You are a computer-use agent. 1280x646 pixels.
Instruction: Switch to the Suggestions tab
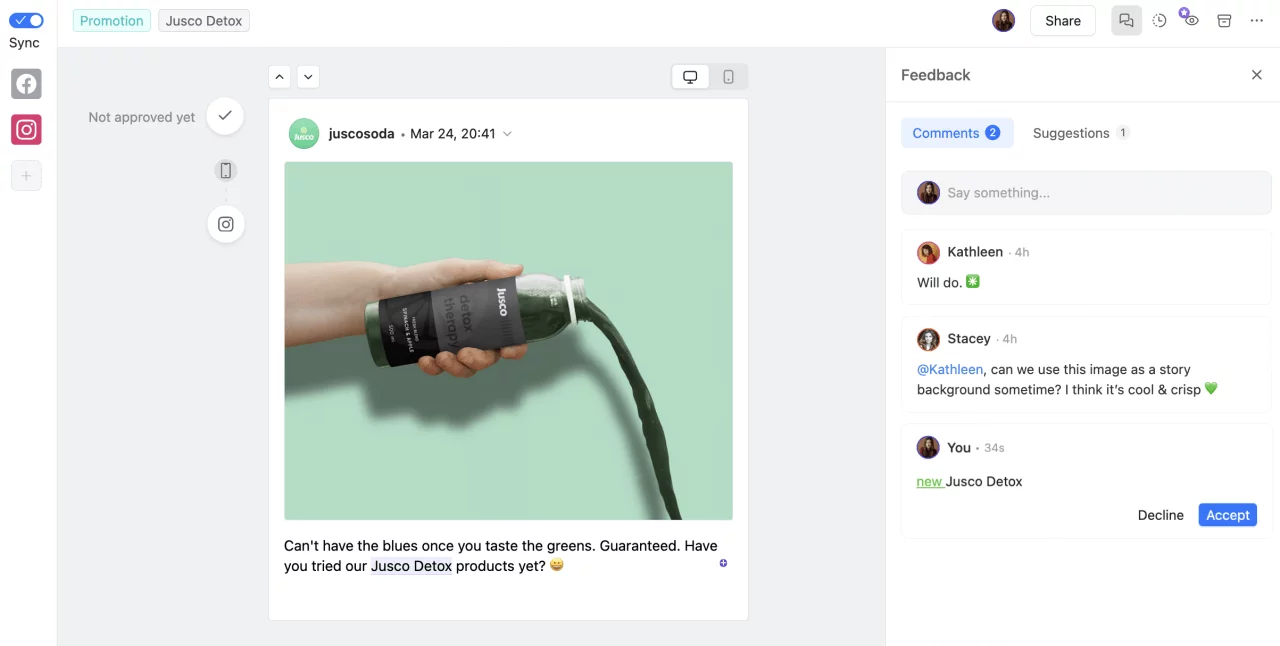[x=1080, y=132]
